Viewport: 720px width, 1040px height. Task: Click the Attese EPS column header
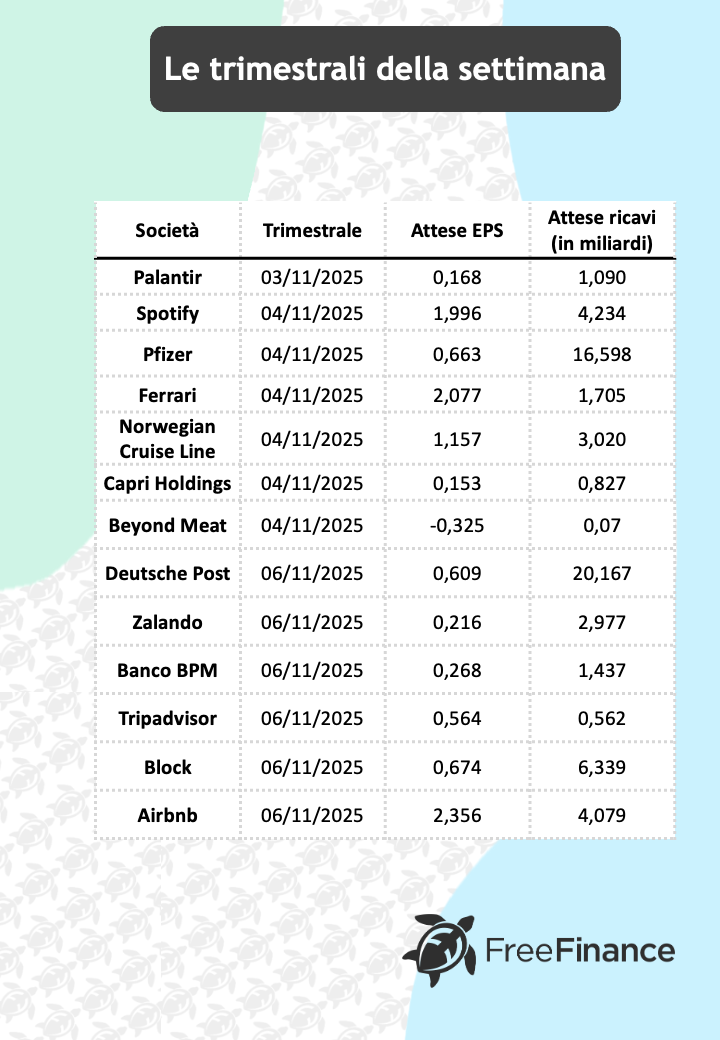457,231
